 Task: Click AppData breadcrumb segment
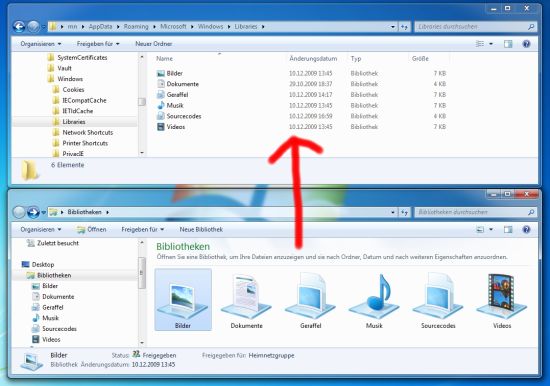pyautogui.click(x=100, y=27)
